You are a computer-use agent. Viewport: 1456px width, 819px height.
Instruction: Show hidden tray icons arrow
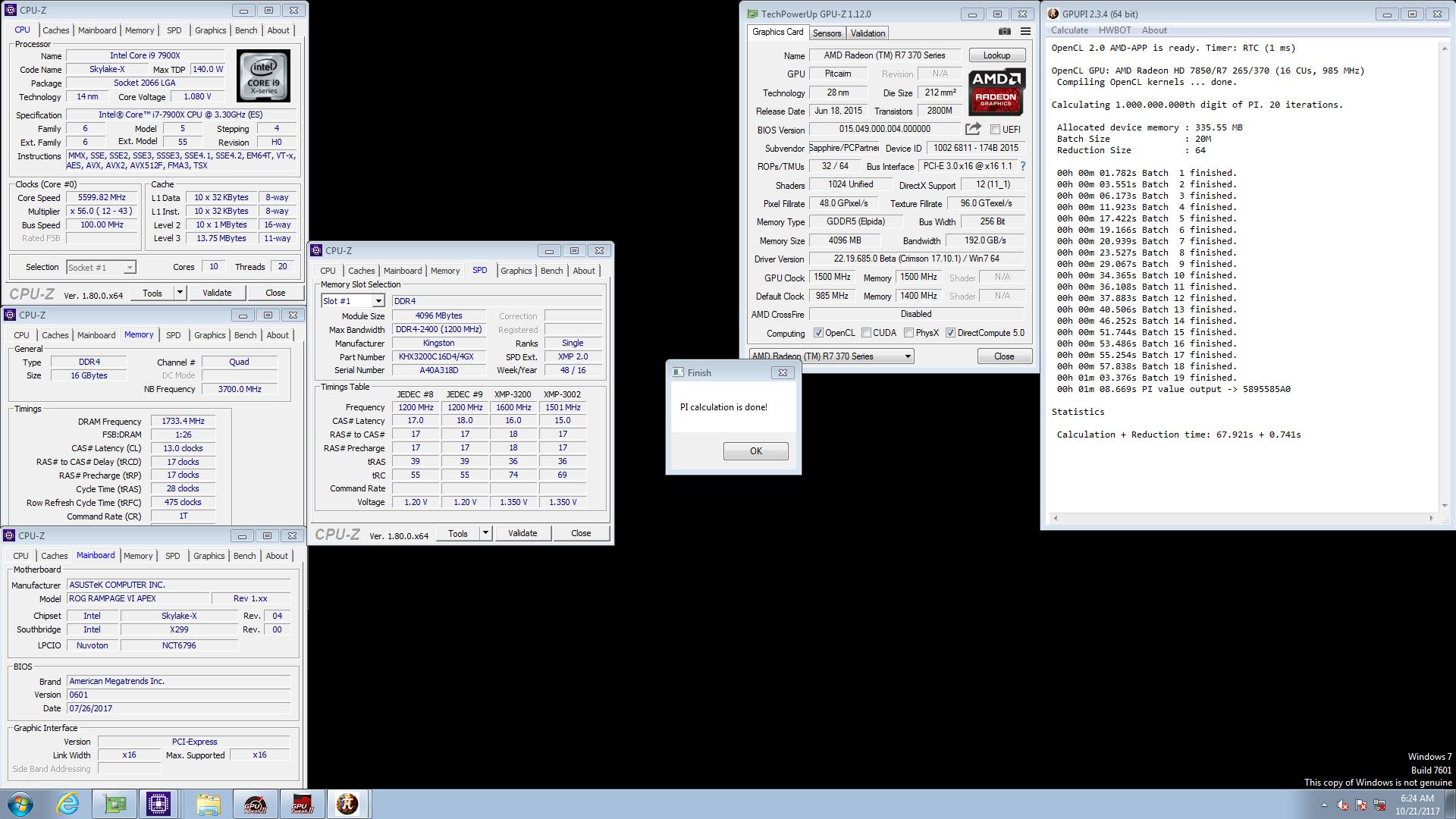click(x=1324, y=805)
